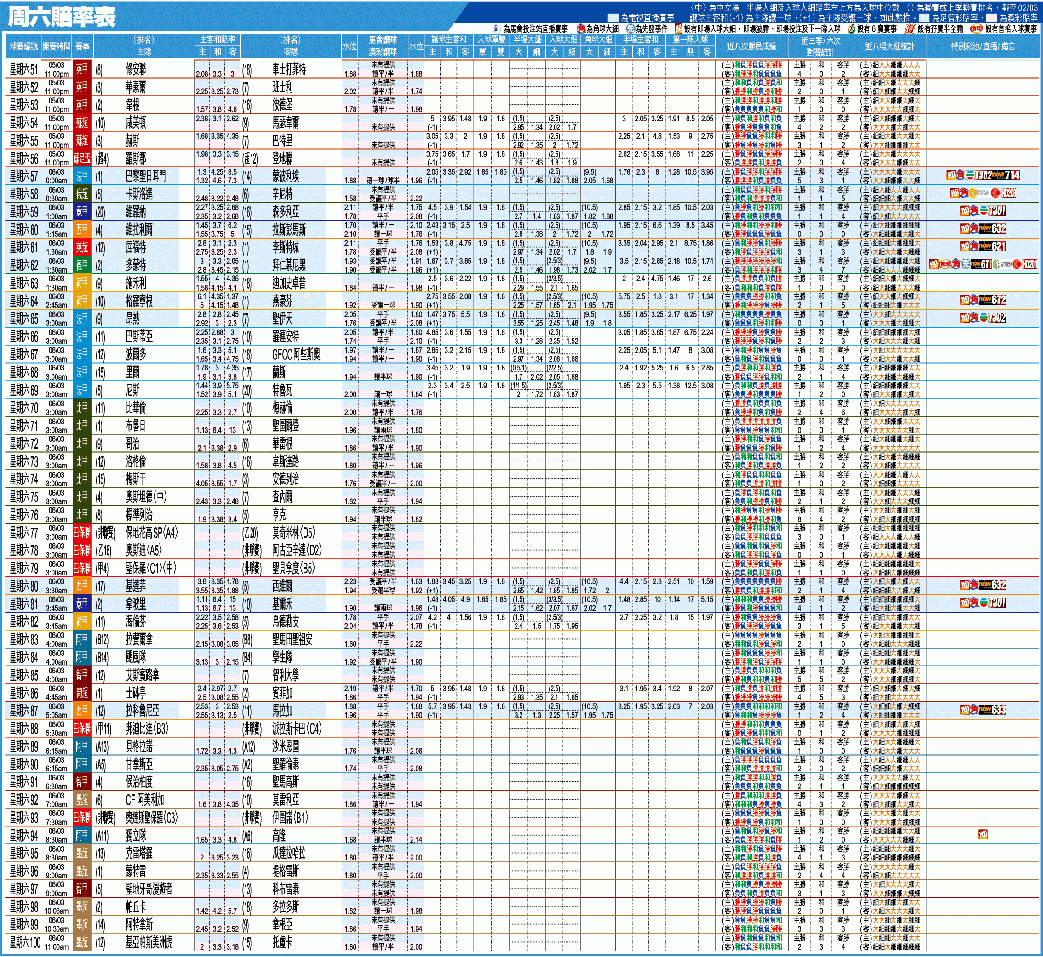This screenshot has width=1043, height=957.
Task: Click the match number cell 星期六 75
Action: (25, 497)
